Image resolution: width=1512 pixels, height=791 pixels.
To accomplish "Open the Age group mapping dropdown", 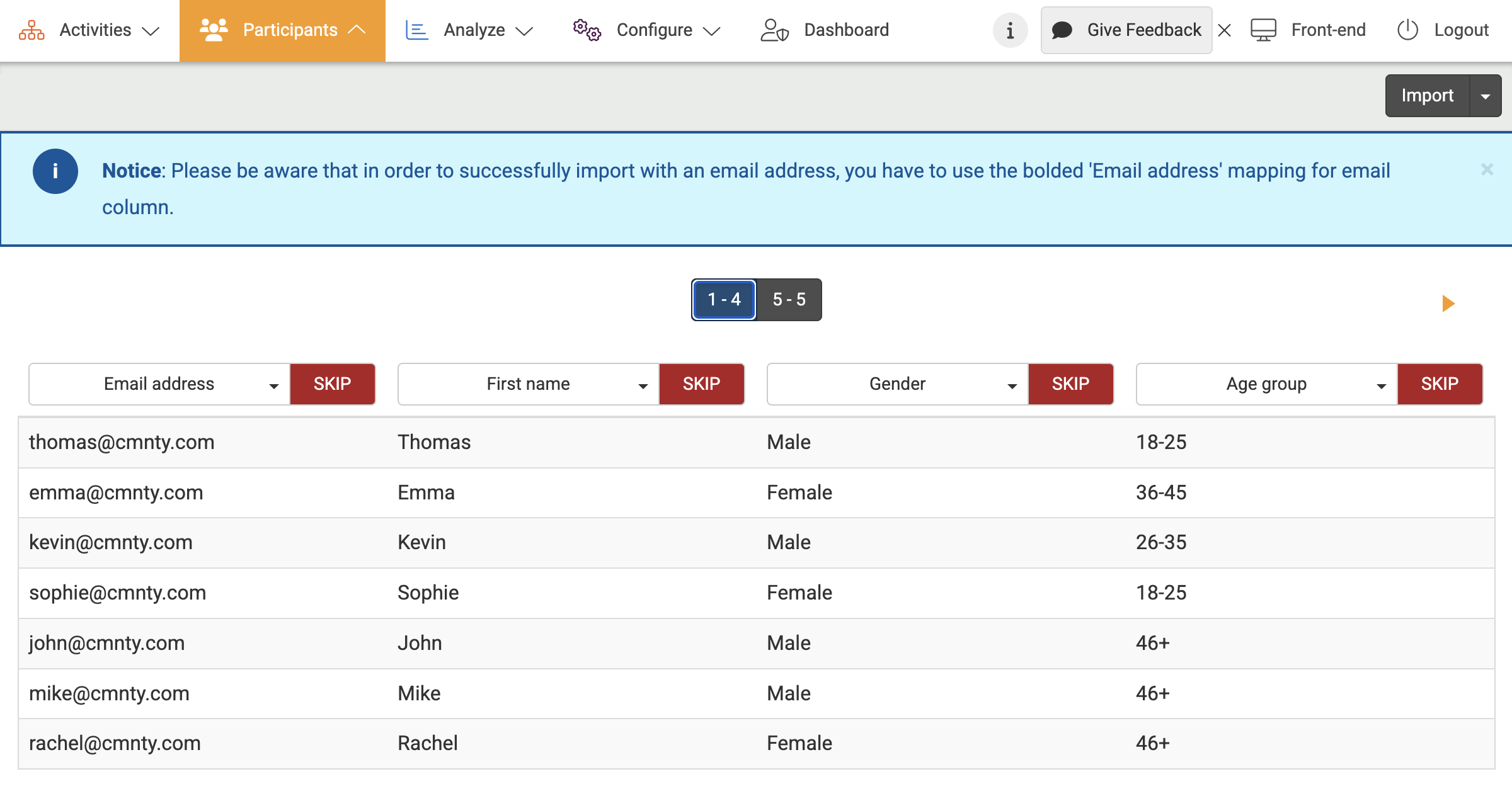I will (x=1266, y=384).
